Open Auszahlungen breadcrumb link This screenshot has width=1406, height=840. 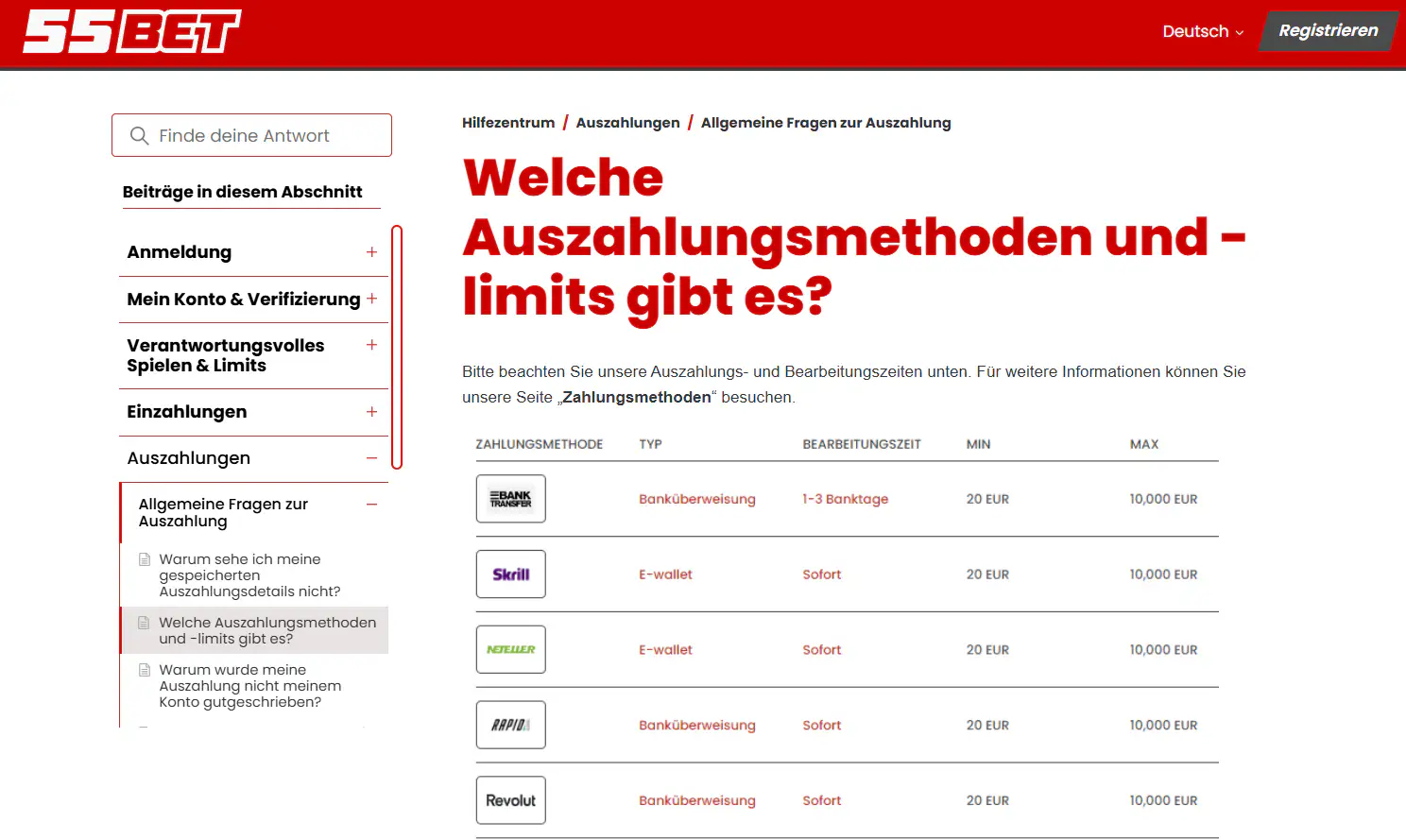click(628, 123)
